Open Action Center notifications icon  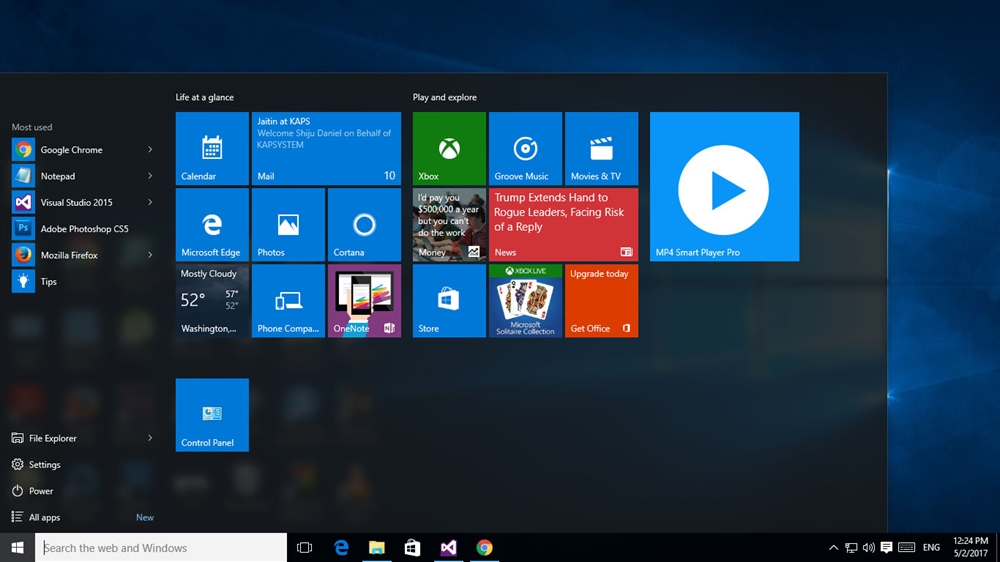pyautogui.click(x=886, y=547)
